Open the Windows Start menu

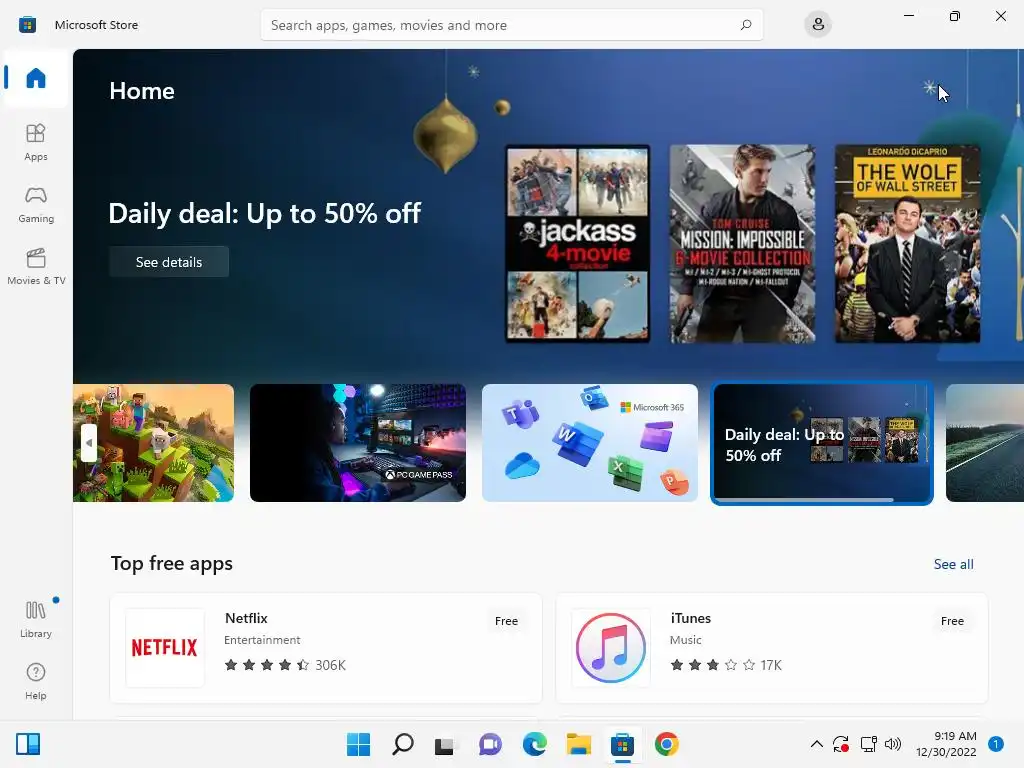point(359,744)
